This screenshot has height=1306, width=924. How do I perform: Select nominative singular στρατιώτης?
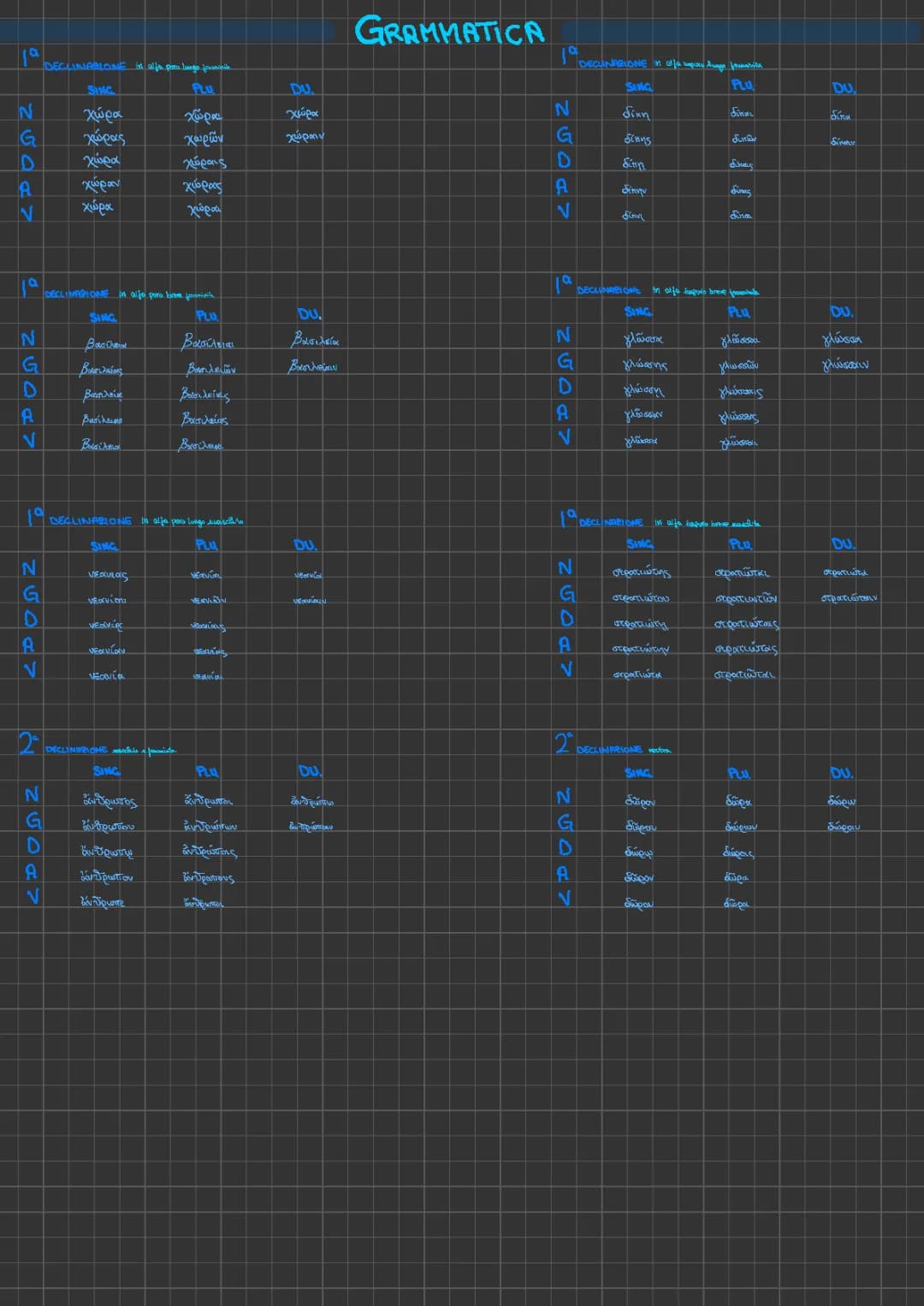642,572
